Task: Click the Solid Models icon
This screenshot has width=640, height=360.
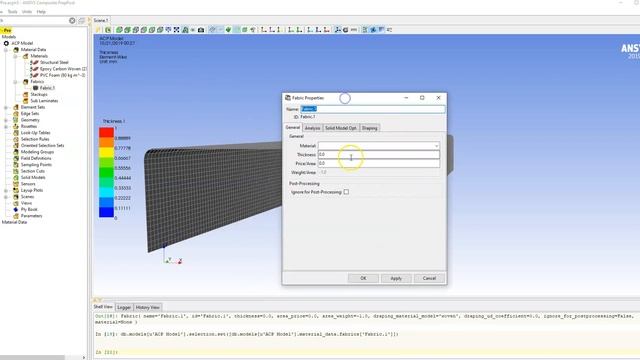Action: click(16, 178)
